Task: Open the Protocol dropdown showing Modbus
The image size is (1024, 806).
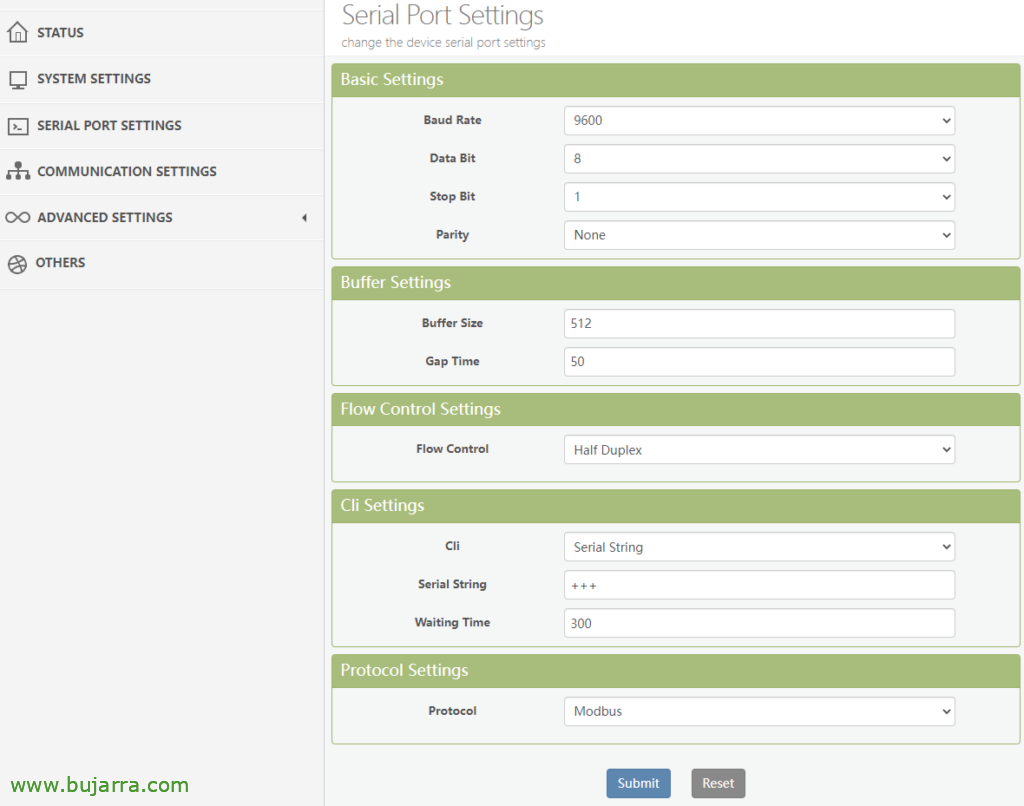Action: (758, 712)
